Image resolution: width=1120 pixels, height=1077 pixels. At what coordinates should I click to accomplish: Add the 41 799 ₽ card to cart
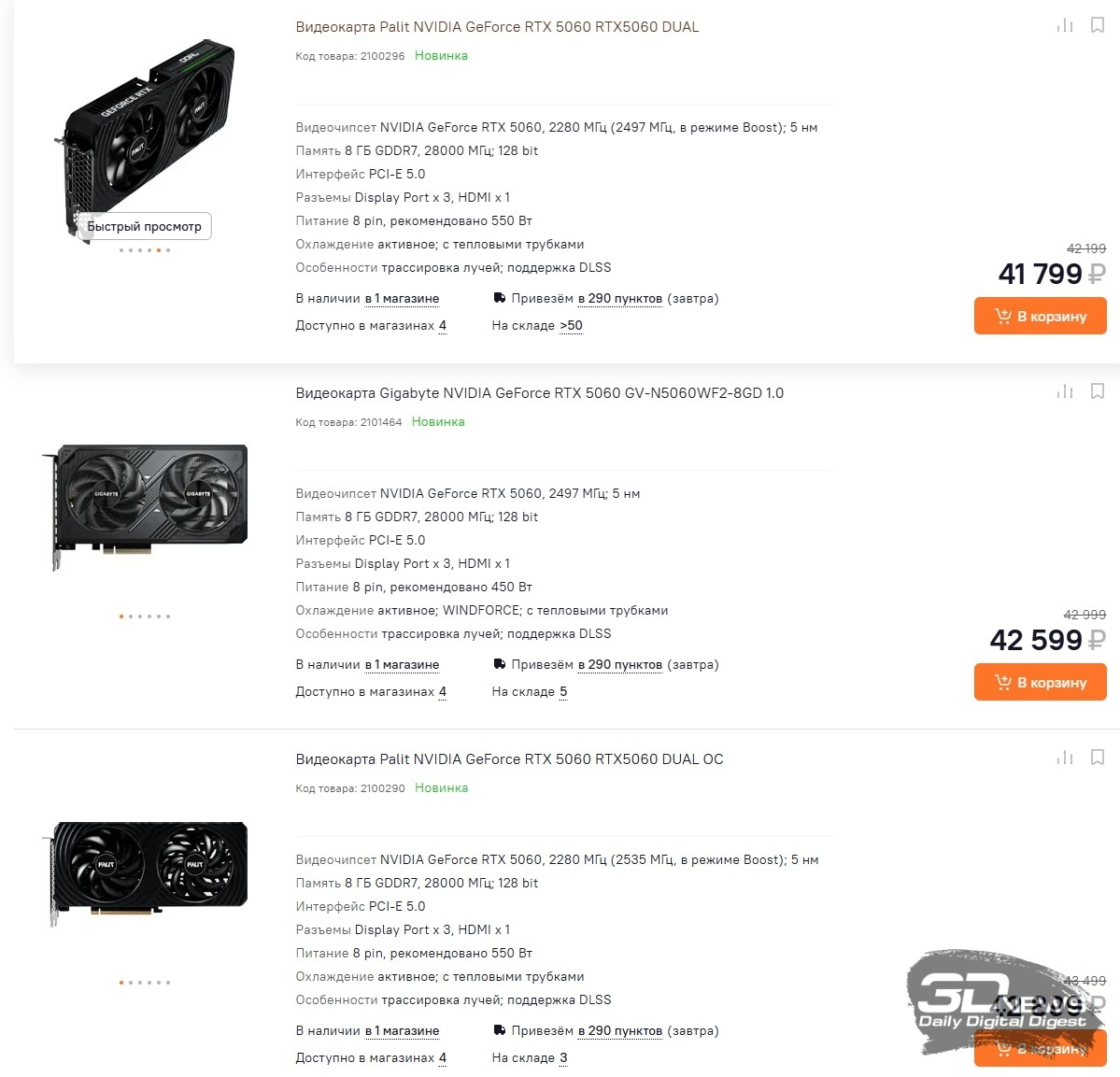(x=1040, y=316)
